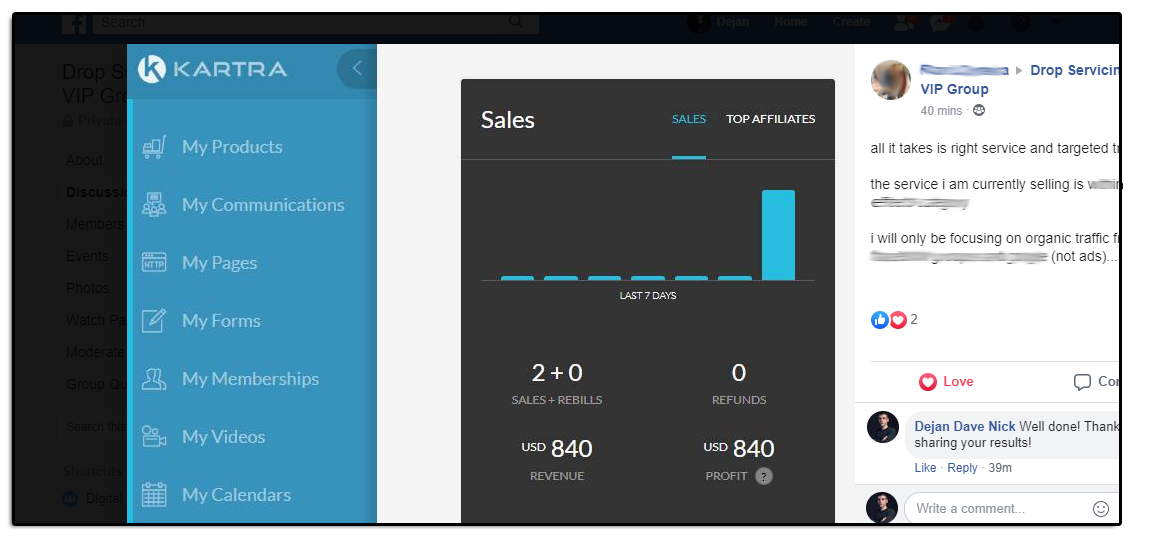1149x544 pixels.
Task: Click the My Forms pencil icon
Action: click(x=154, y=320)
